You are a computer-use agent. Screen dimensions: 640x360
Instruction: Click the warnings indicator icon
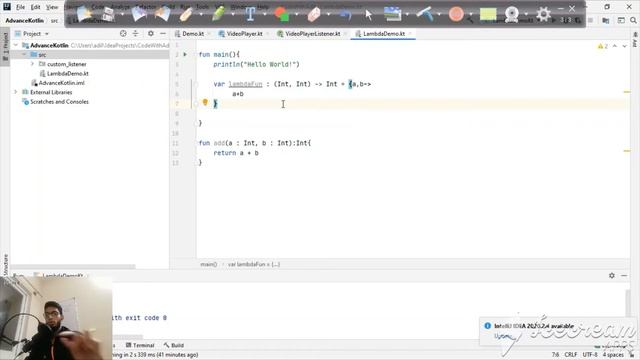pos(602,46)
